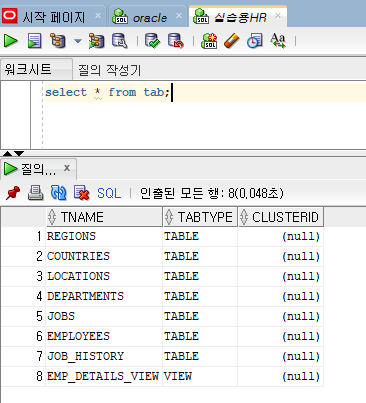Image resolution: width=366 pixels, height=403 pixels.
Task: Click the VIEW tabtype cell
Action: click(200, 376)
